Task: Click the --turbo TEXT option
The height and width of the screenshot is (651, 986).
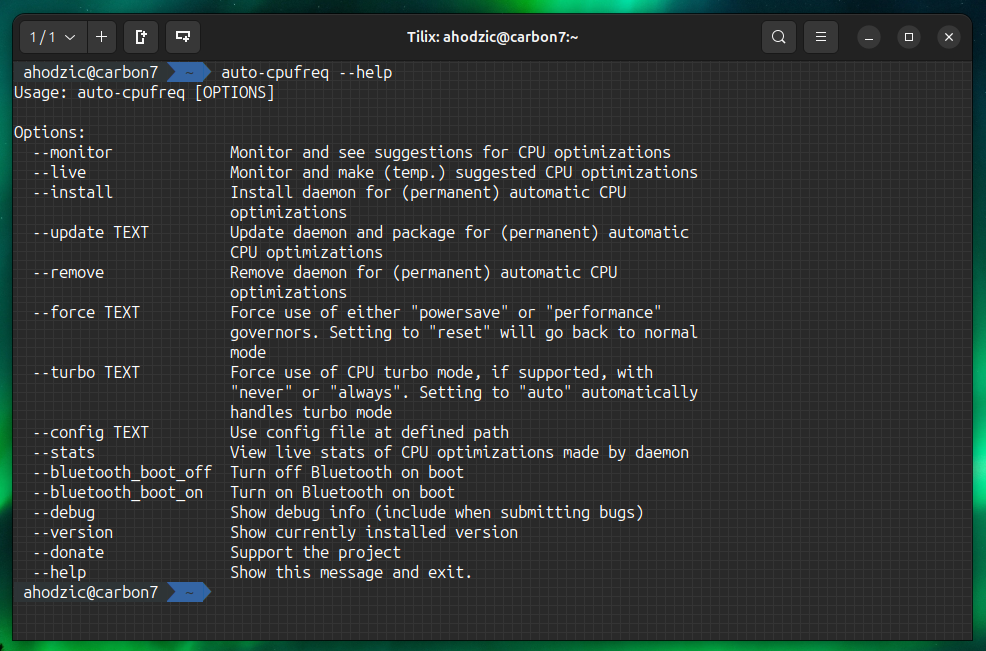Action: (x=87, y=372)
